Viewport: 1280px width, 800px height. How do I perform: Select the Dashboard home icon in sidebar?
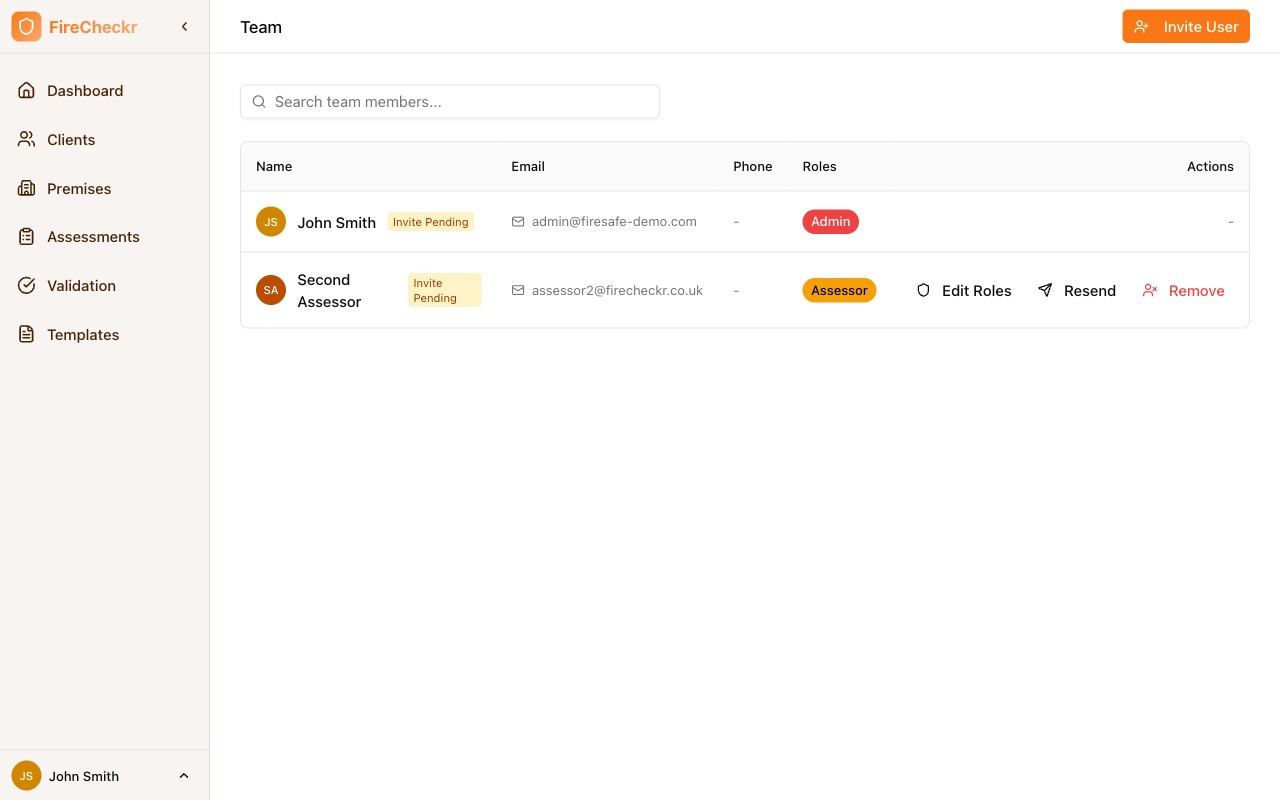pos(26,90)
